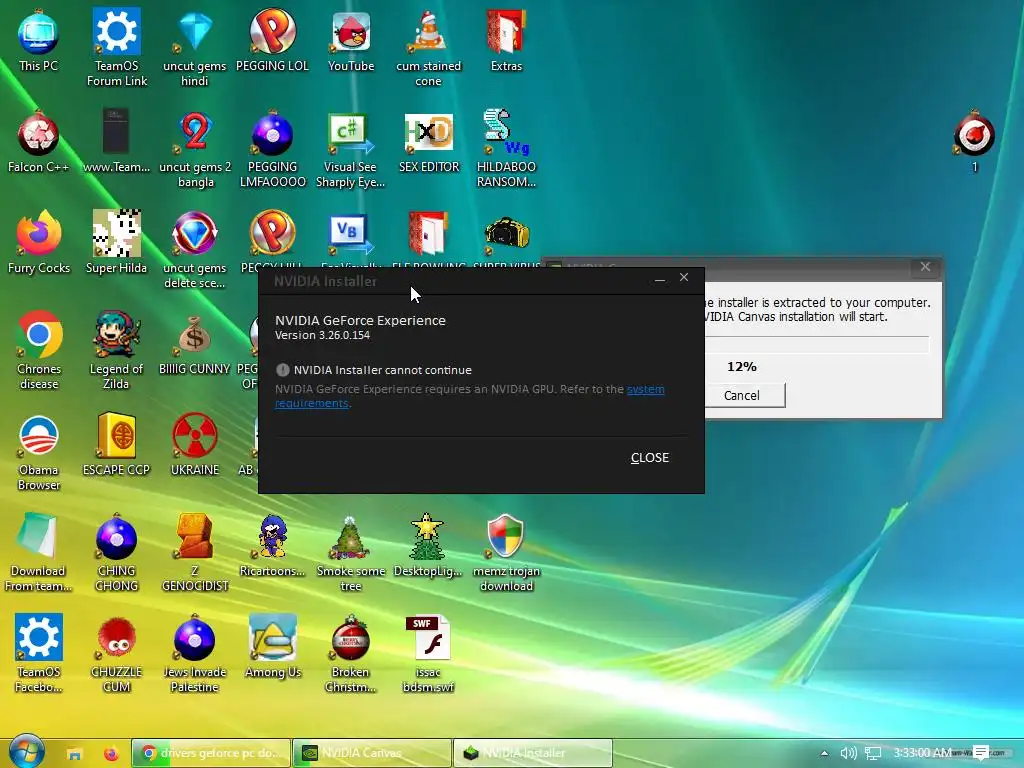1024x768 pixels.
Task: Open File Explorer from the taskbar
Action: coord(74,753)
